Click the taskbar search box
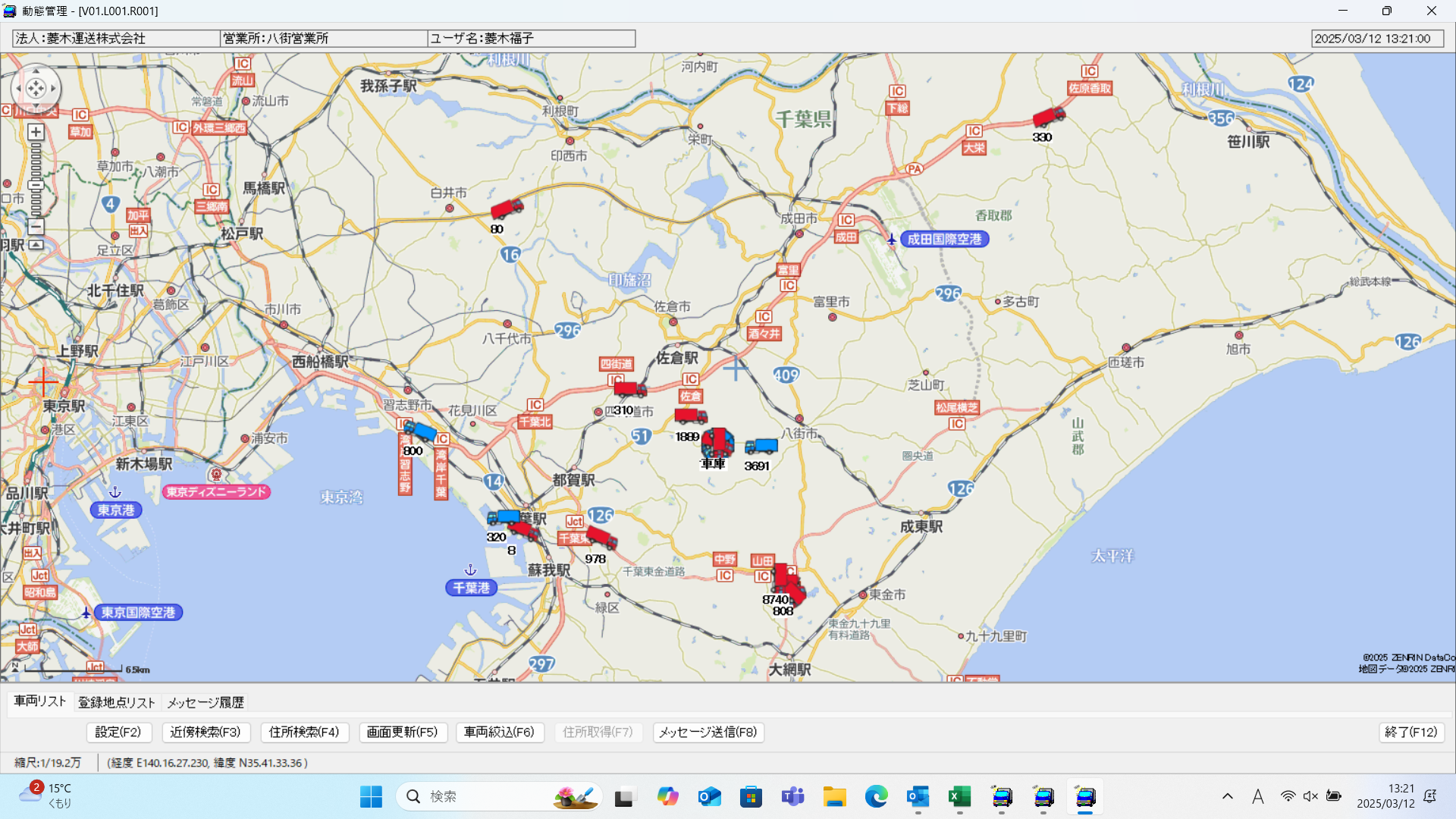The width and height of the screenshot is (1456, 819). coord(499,797)
